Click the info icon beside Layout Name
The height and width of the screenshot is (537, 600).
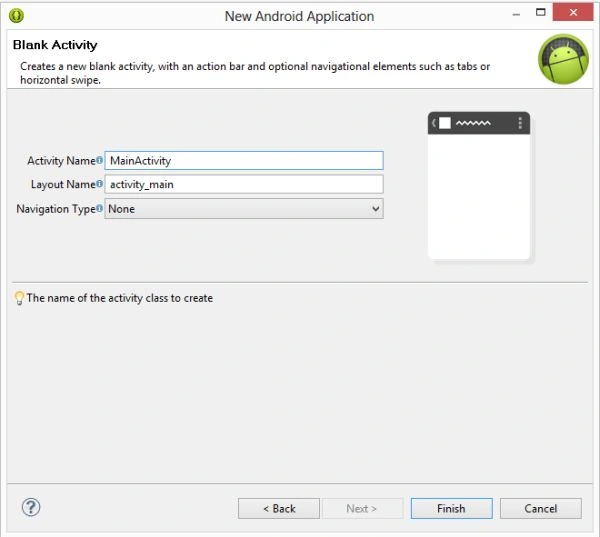point(99,184)
